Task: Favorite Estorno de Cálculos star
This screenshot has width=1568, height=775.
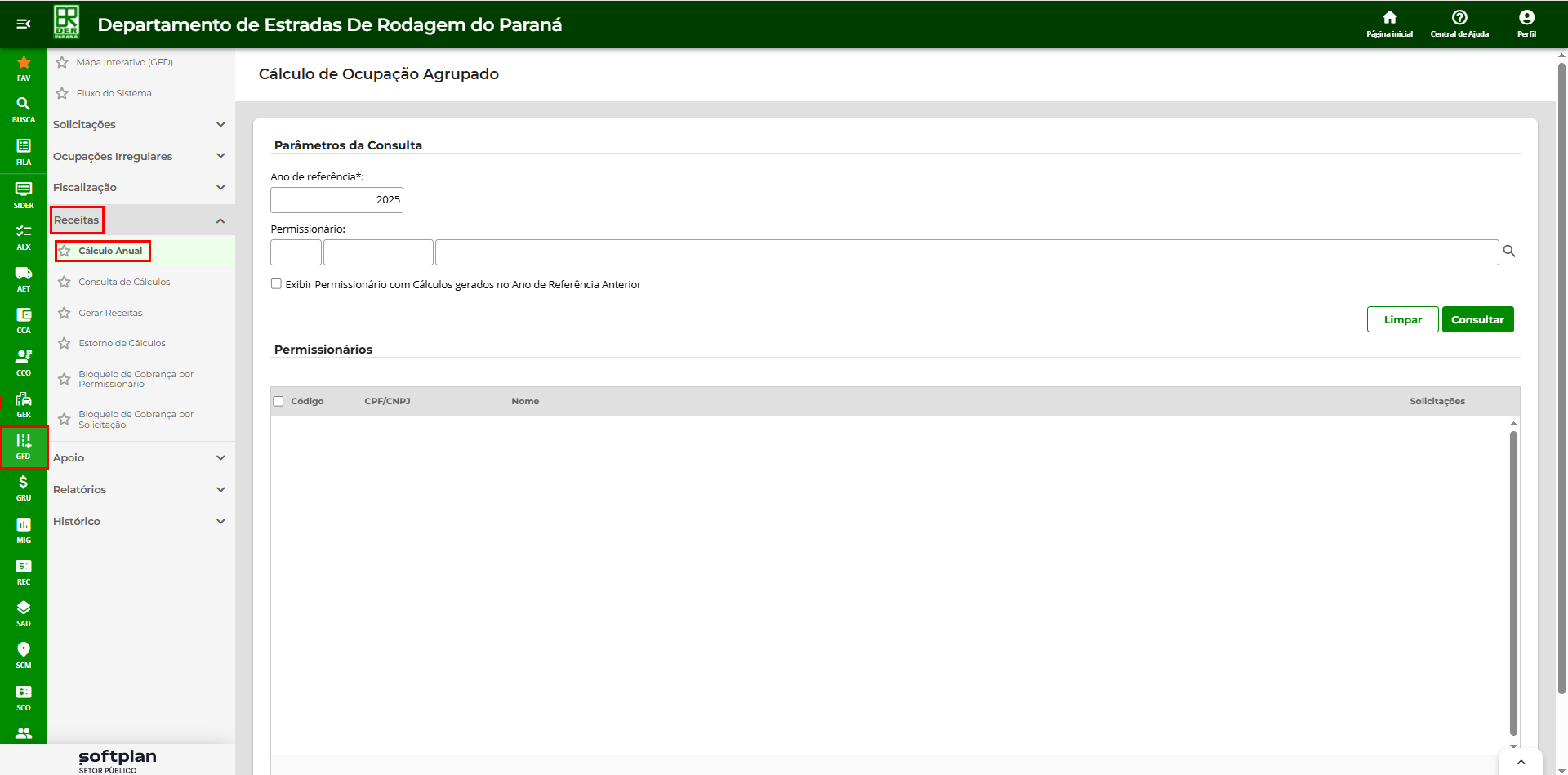Action: click(x=65, y=343)
